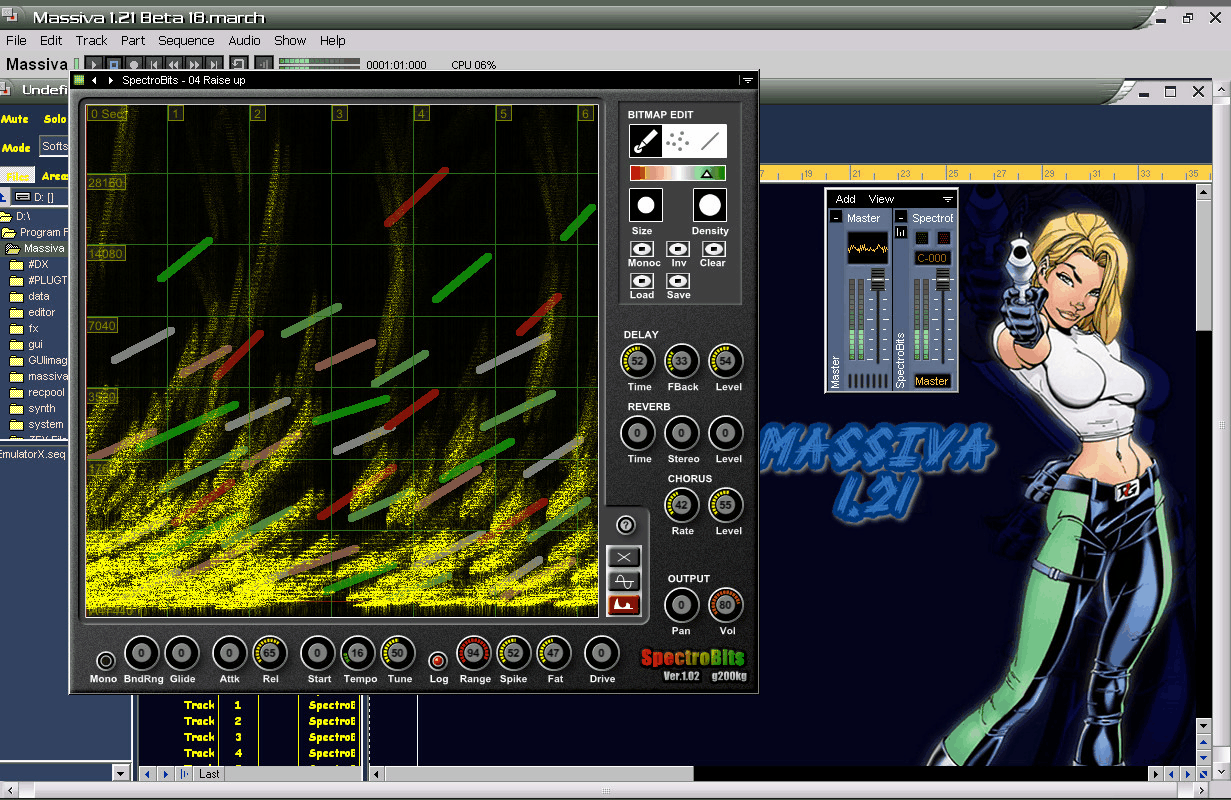Click the previous preset arrow in SpectroBits
The image size is (1231, 800).
tap(94, 80)
